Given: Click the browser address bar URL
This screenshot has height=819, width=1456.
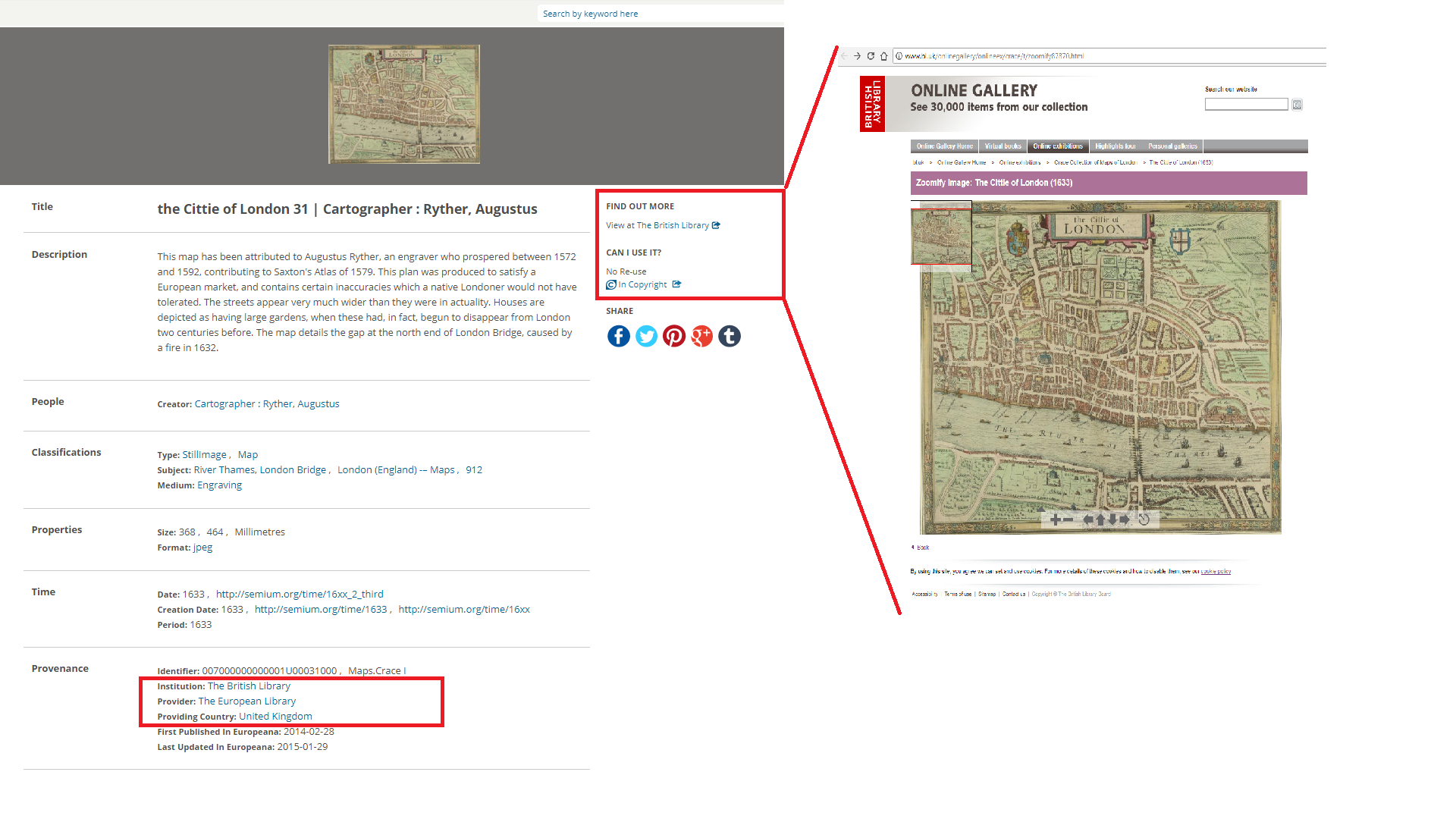Looking at the screenshot, I should coord(994,56).
